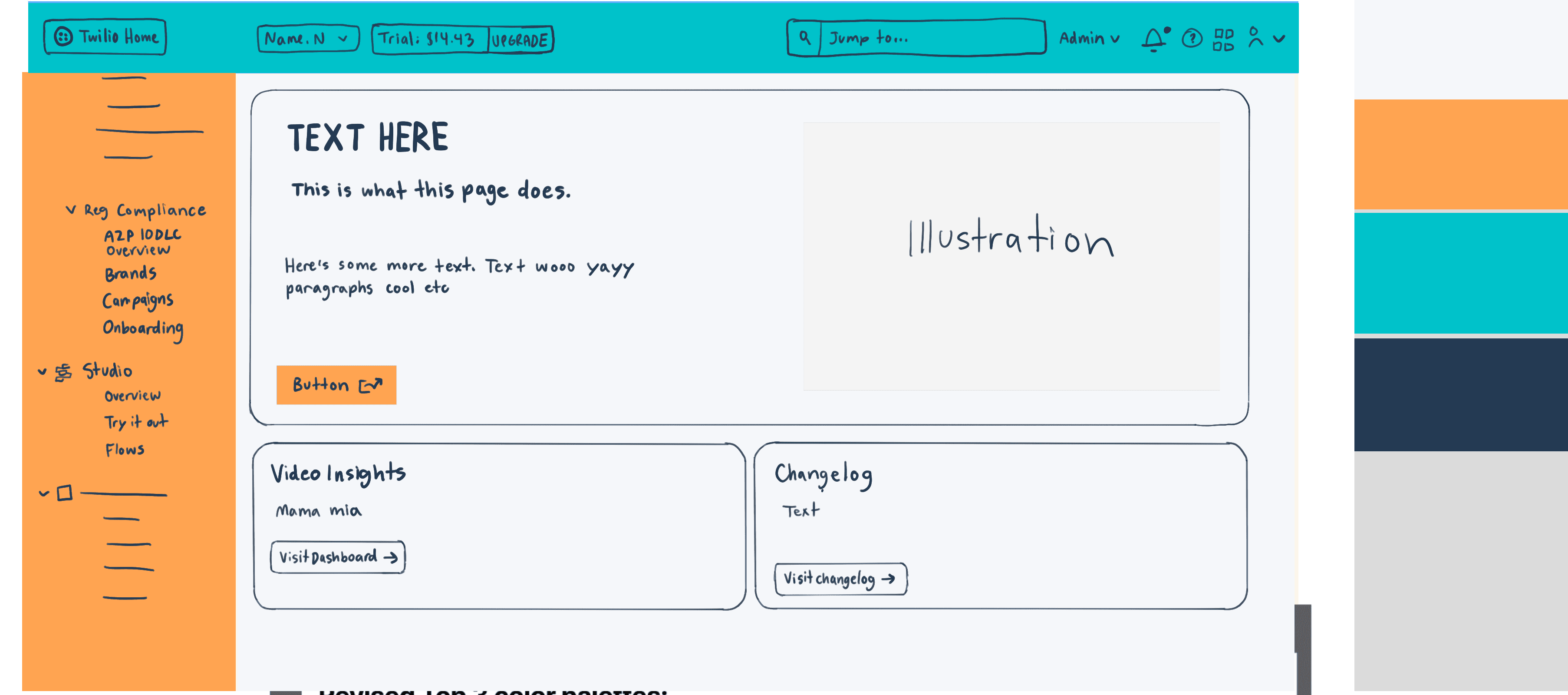Click the square placeholder icon in sidebar
The width and height of the screenshot is (1568, 695).
[x=65, y=493]
